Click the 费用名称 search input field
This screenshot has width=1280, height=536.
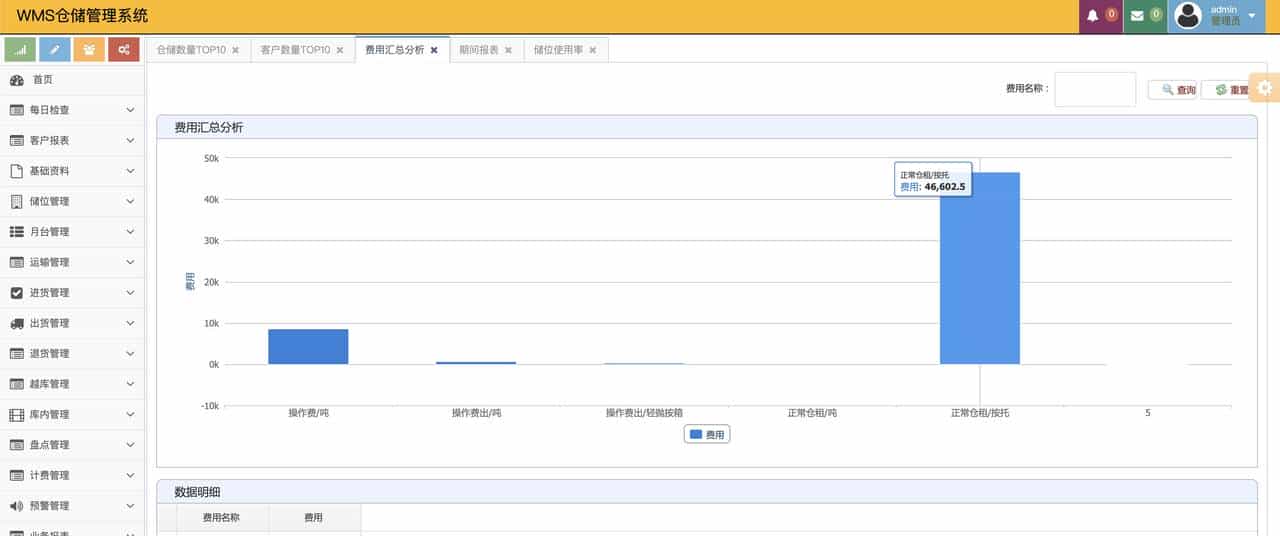(x=1095, y=89)
